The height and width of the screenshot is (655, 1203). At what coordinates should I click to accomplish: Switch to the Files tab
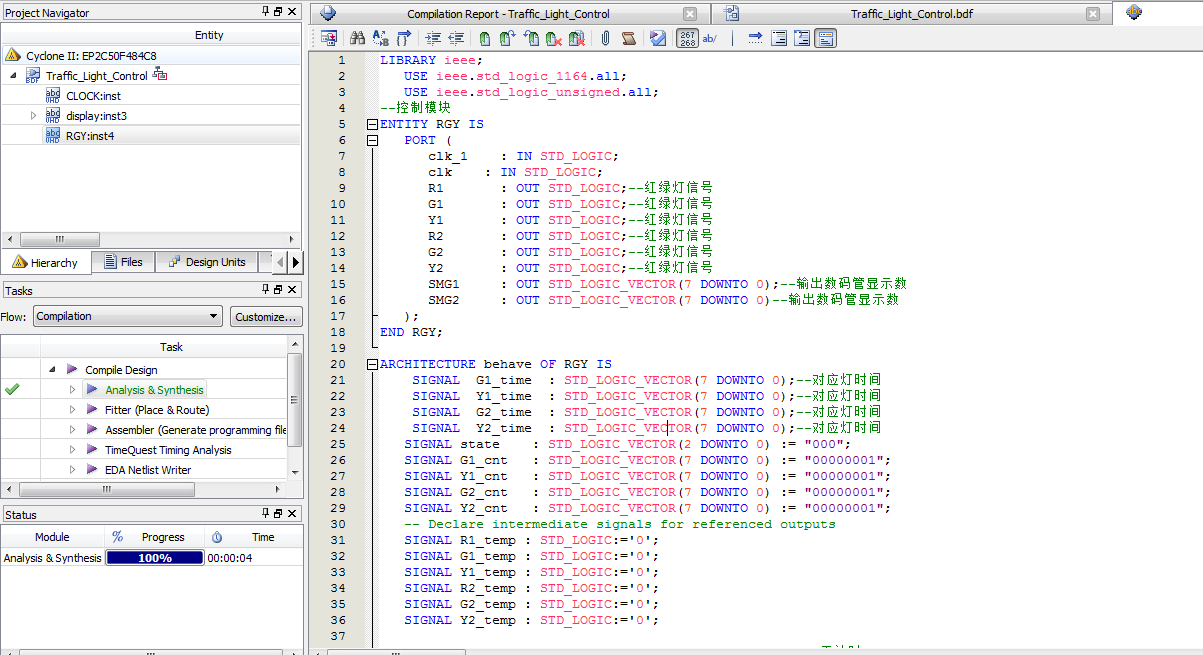[x=121, y=262]
